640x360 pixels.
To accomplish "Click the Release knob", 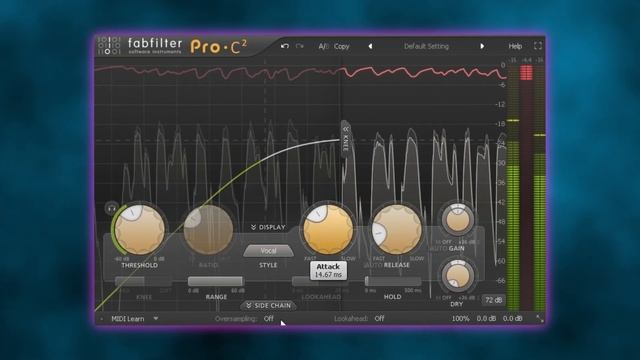I will (x=397, y=230).
